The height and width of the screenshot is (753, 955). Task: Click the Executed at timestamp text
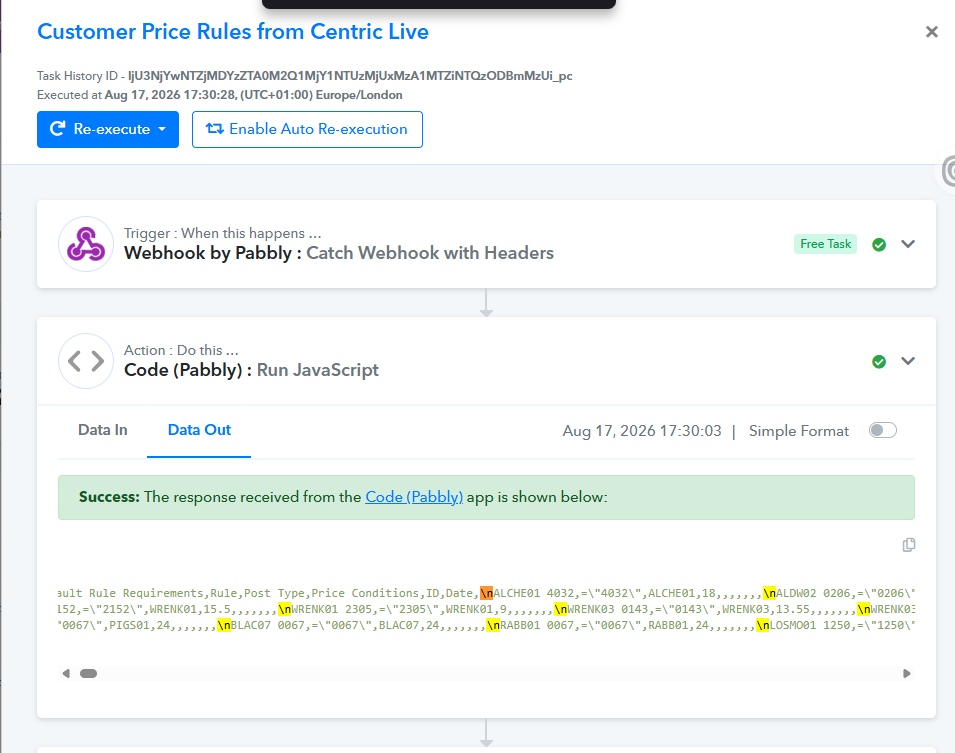click(220, 95)
